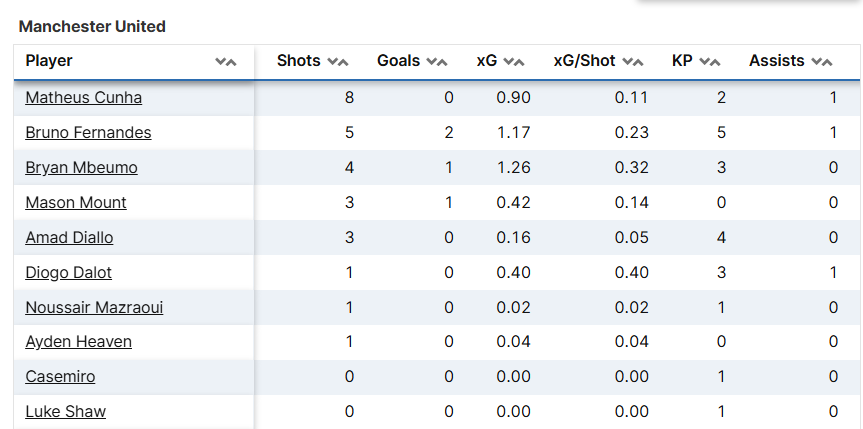The width and height of the screenshot is (863, 429).
Task: Click the Player column header text
Action: click(49, 61)
